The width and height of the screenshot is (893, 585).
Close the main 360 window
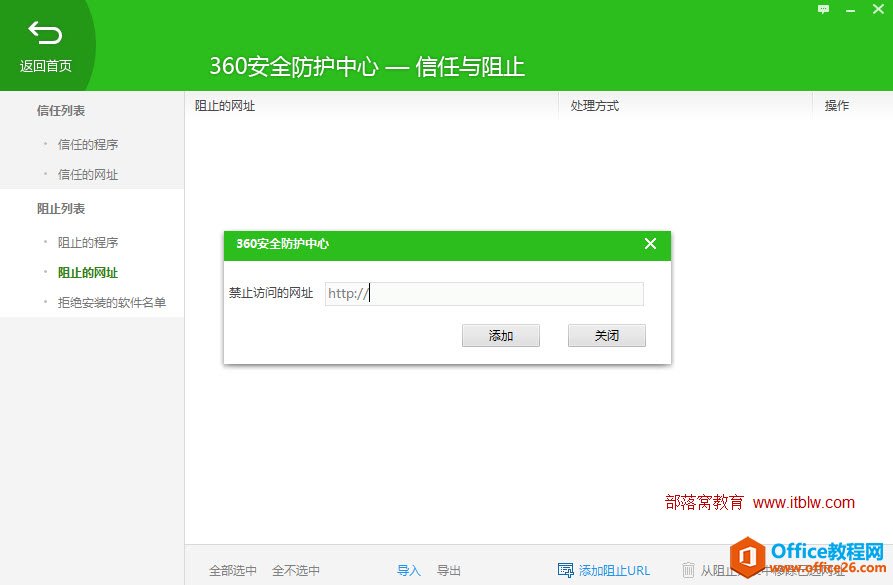tap(878, 9)
